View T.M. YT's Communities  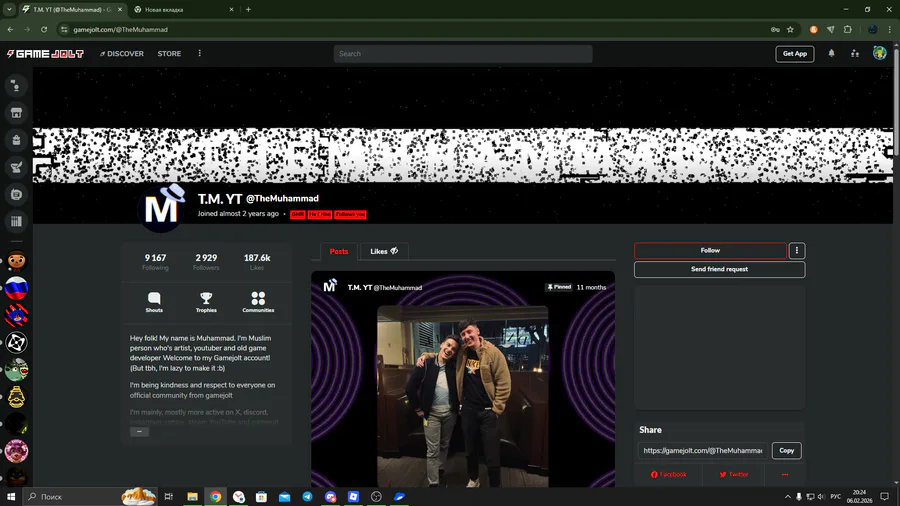point(258,302)
